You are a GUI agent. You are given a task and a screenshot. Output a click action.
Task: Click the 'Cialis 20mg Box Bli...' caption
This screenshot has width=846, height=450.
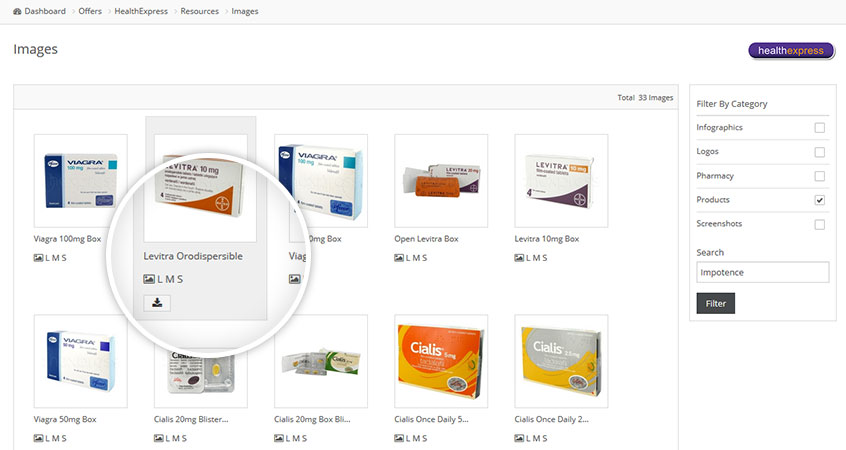(312, 419)
